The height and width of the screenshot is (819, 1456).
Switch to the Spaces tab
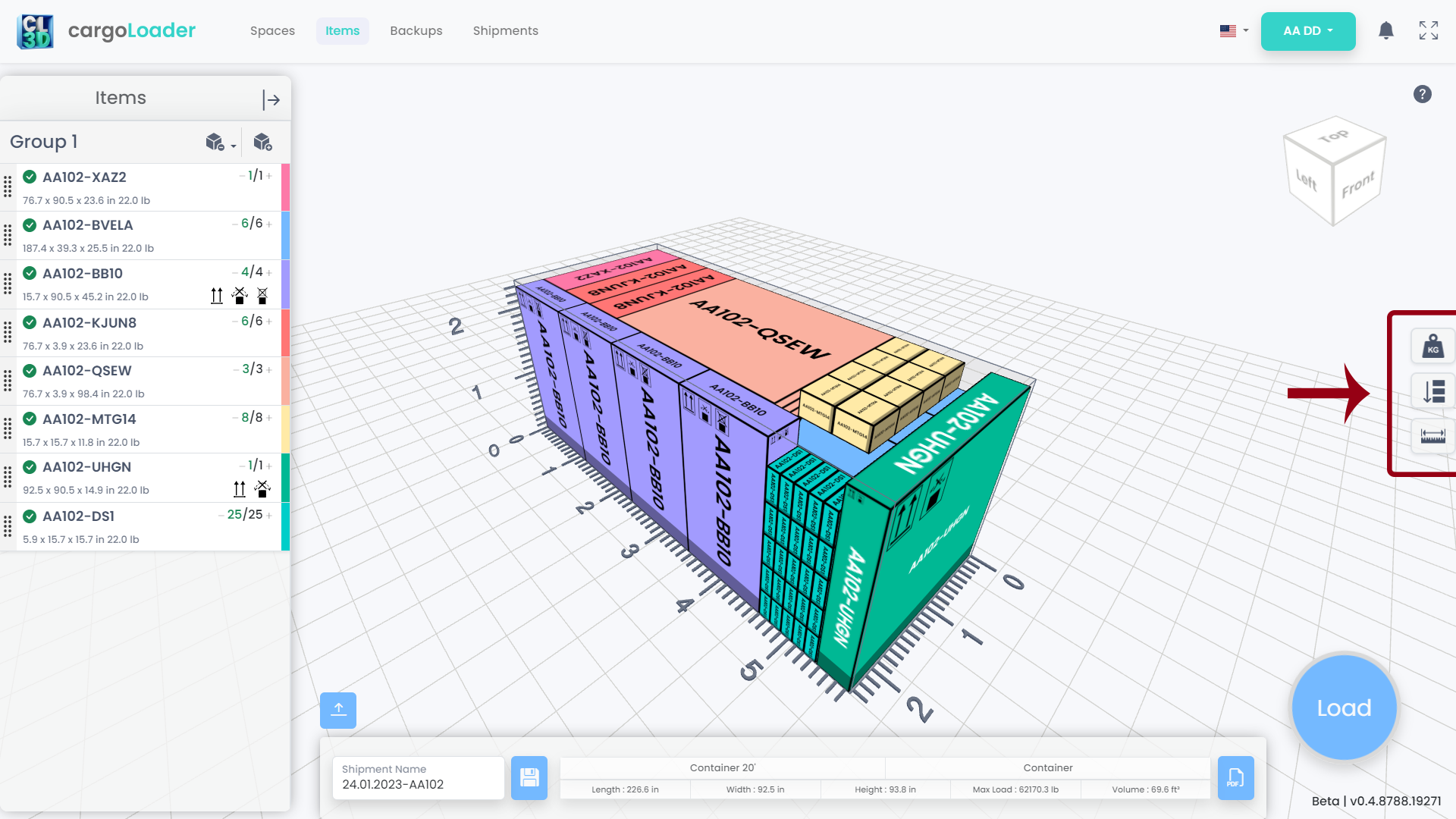[272, 31]
